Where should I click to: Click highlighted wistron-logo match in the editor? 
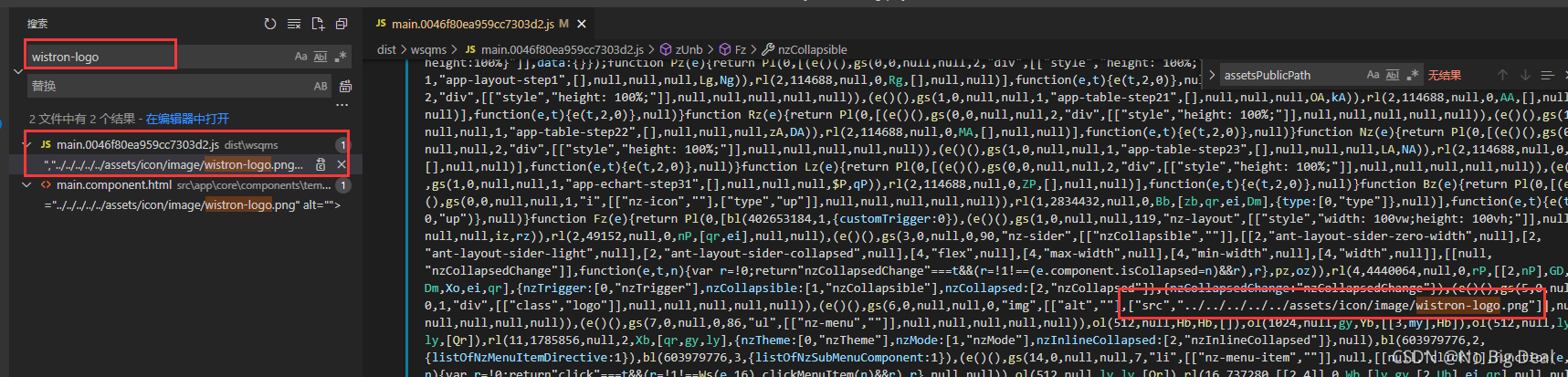(1458, 306)
